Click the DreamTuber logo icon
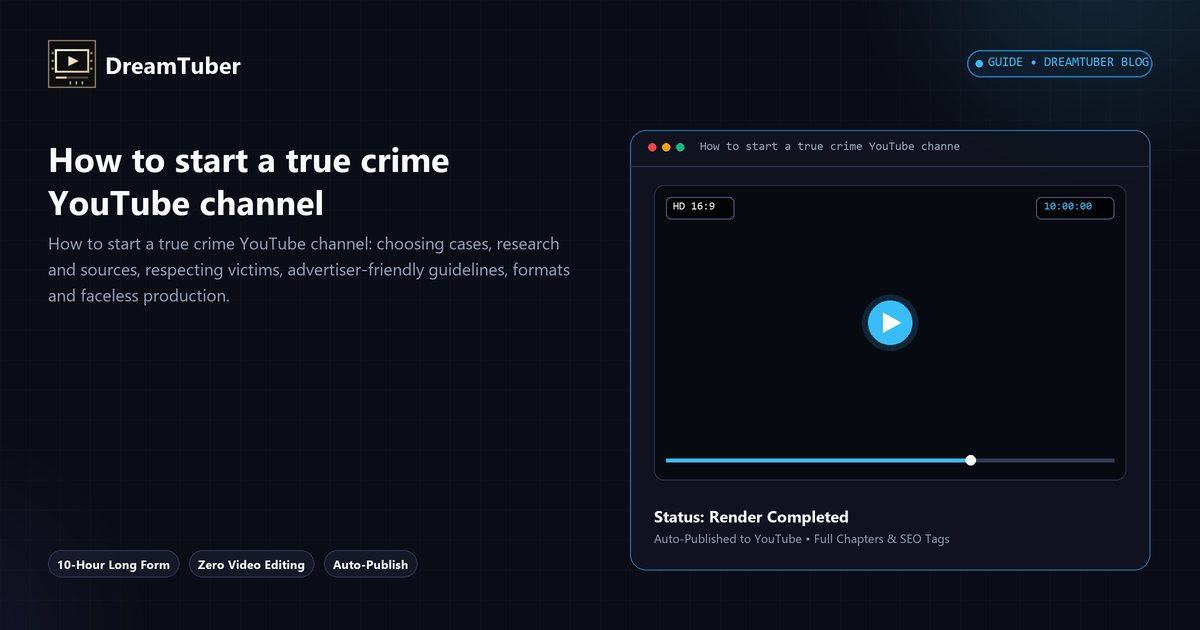 point(72,64)
